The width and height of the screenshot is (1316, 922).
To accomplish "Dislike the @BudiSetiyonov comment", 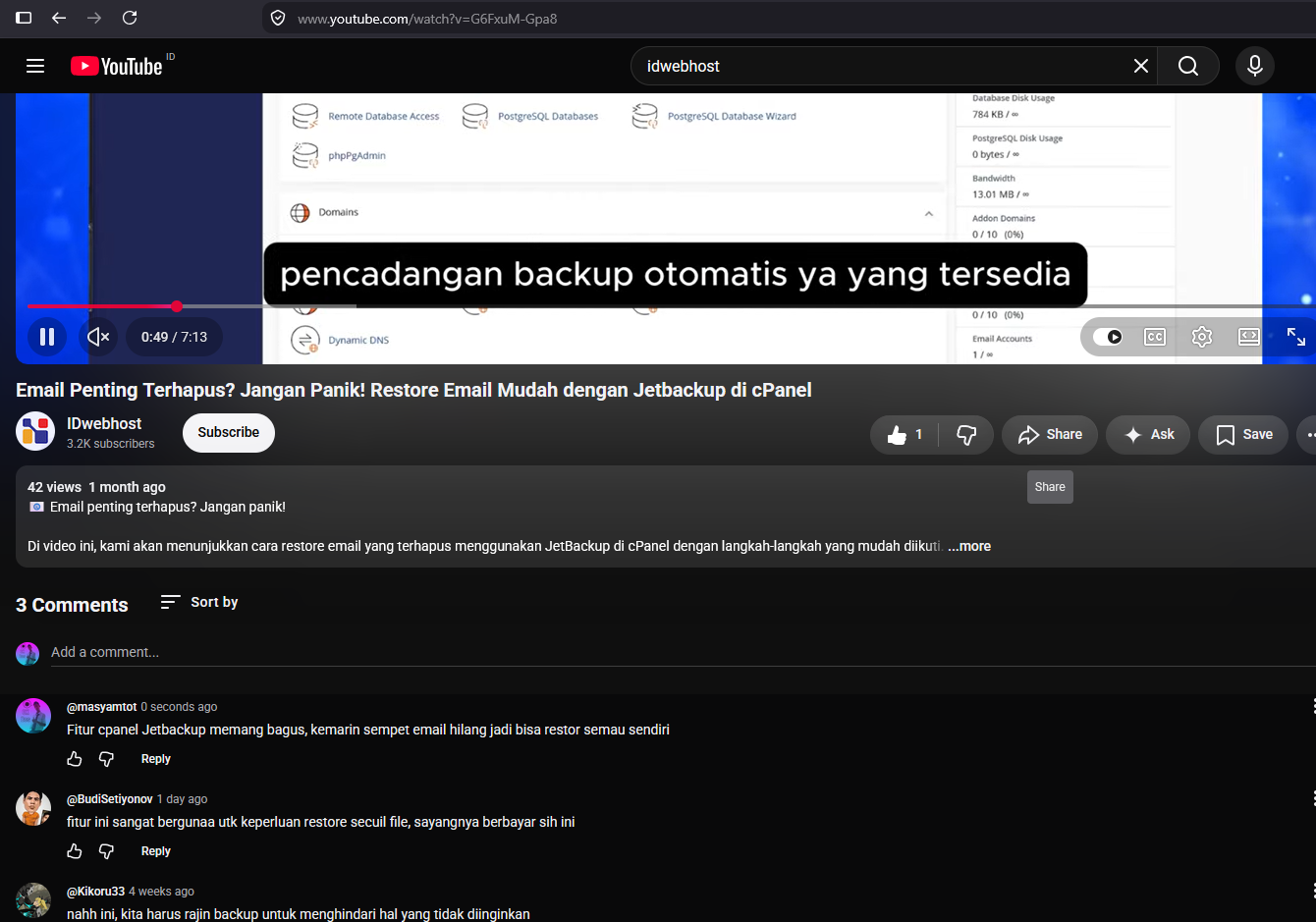I will point(106,851).
